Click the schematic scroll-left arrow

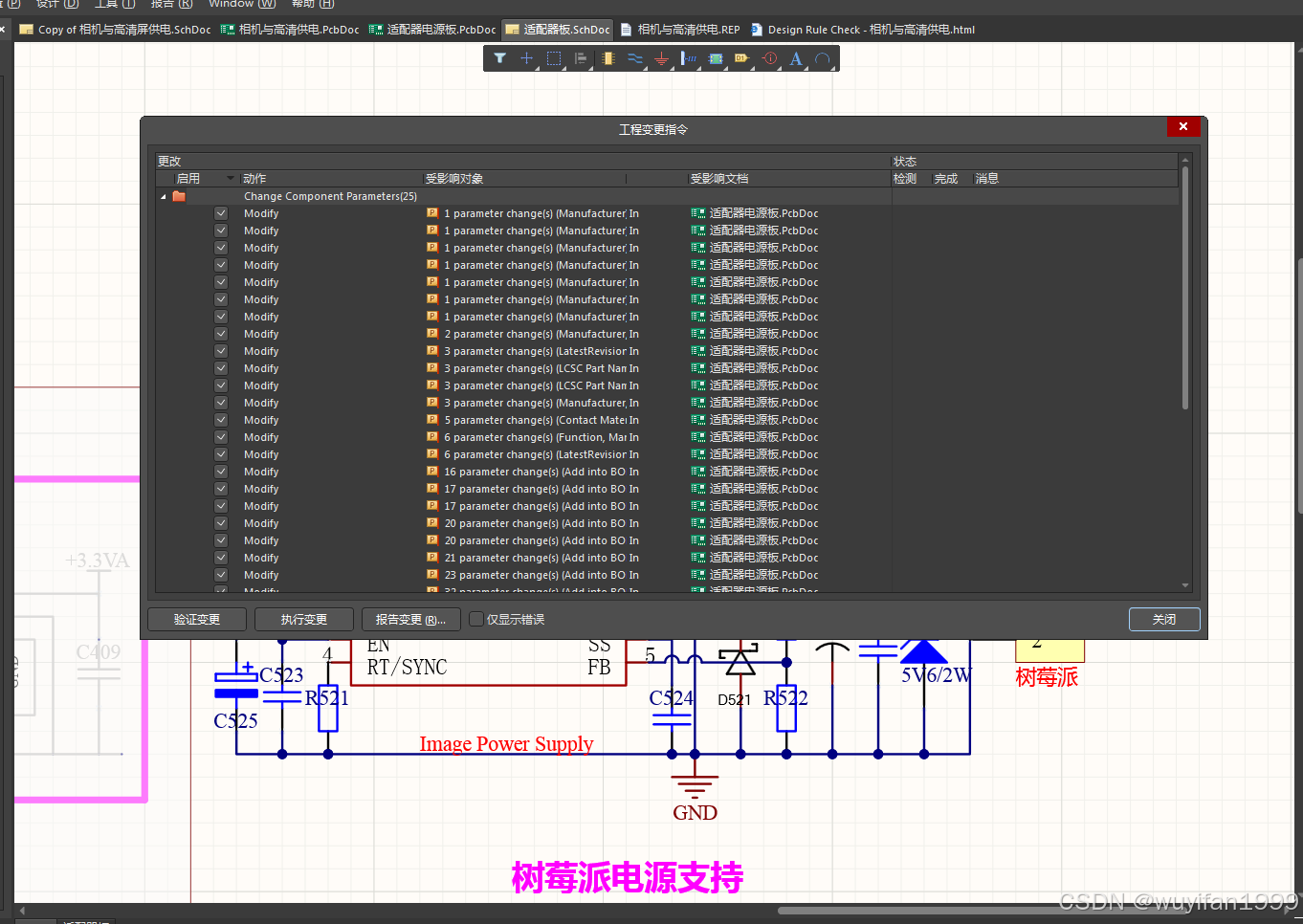tap(22, 911)
